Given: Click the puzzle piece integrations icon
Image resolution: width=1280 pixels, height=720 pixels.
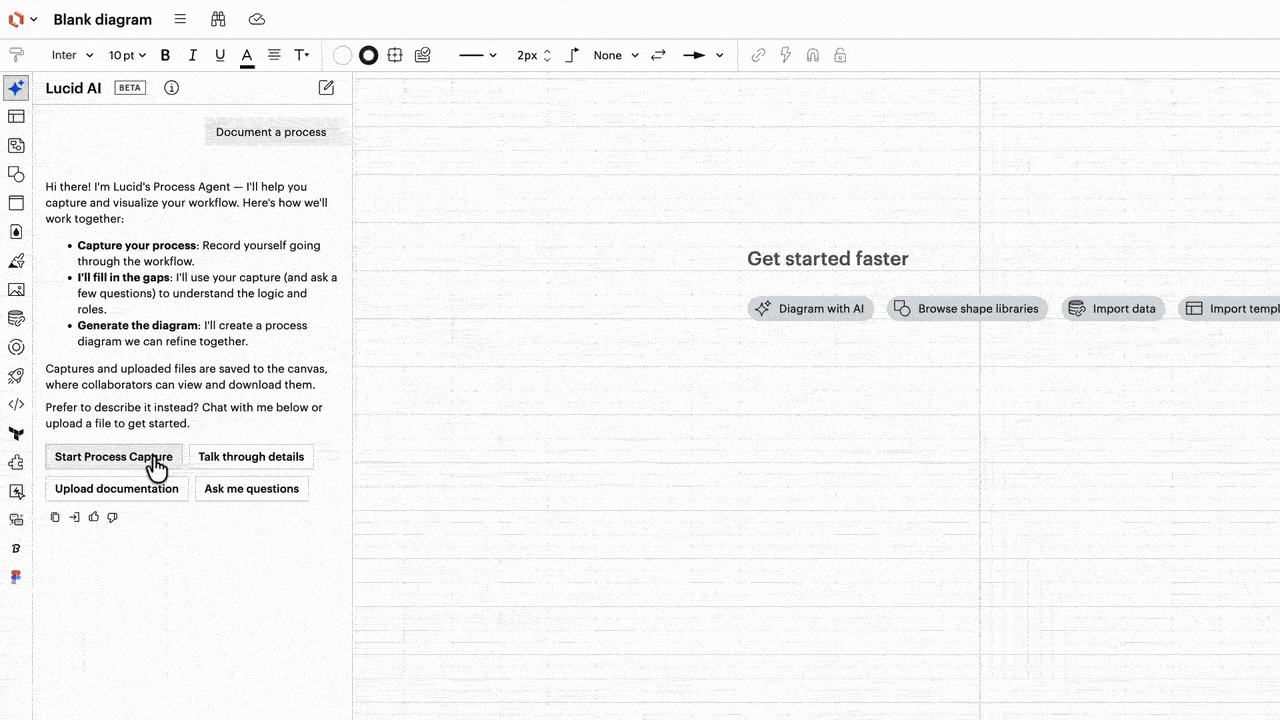Looking at the screenshot, I should click(16, 463).
